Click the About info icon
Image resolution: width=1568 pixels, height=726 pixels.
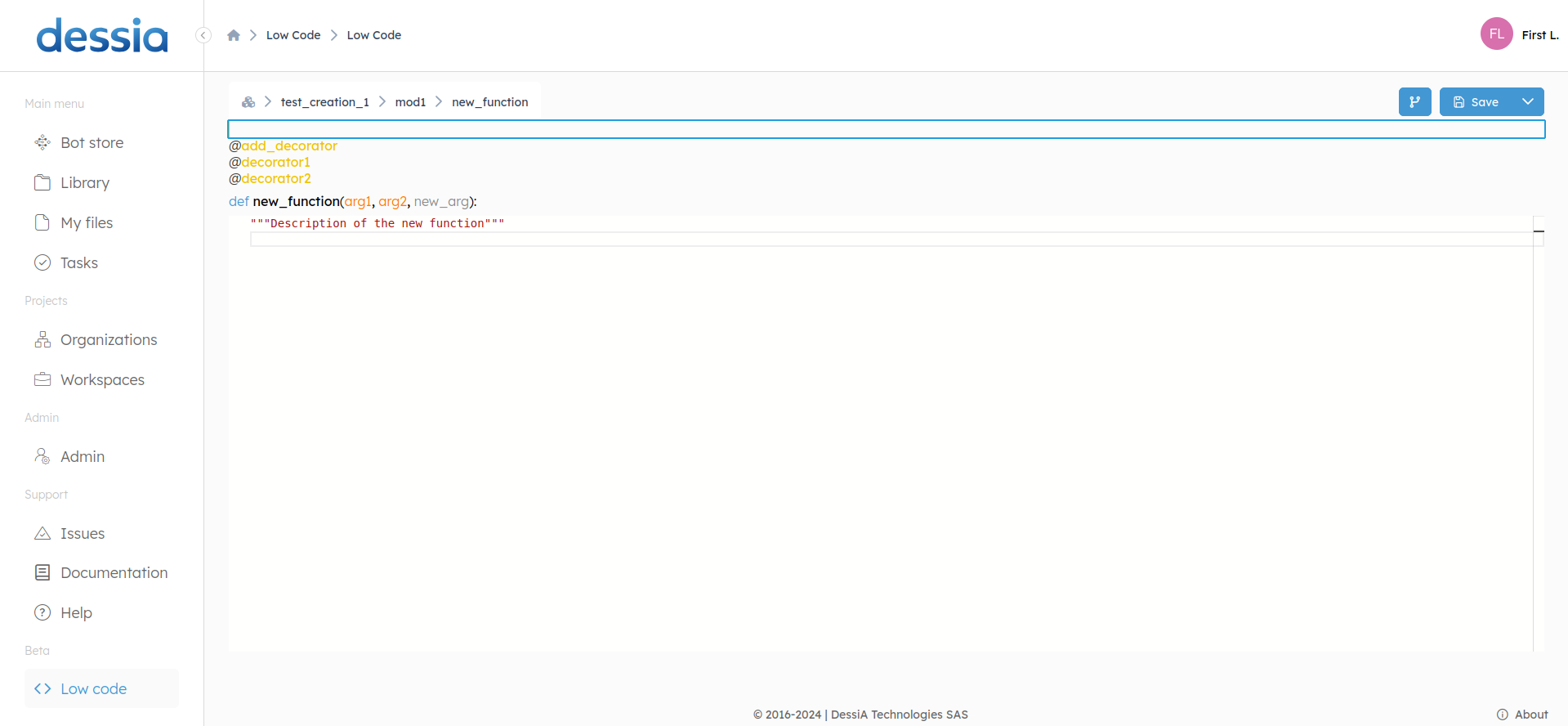pyautogui.click(x=1503, y=715)
